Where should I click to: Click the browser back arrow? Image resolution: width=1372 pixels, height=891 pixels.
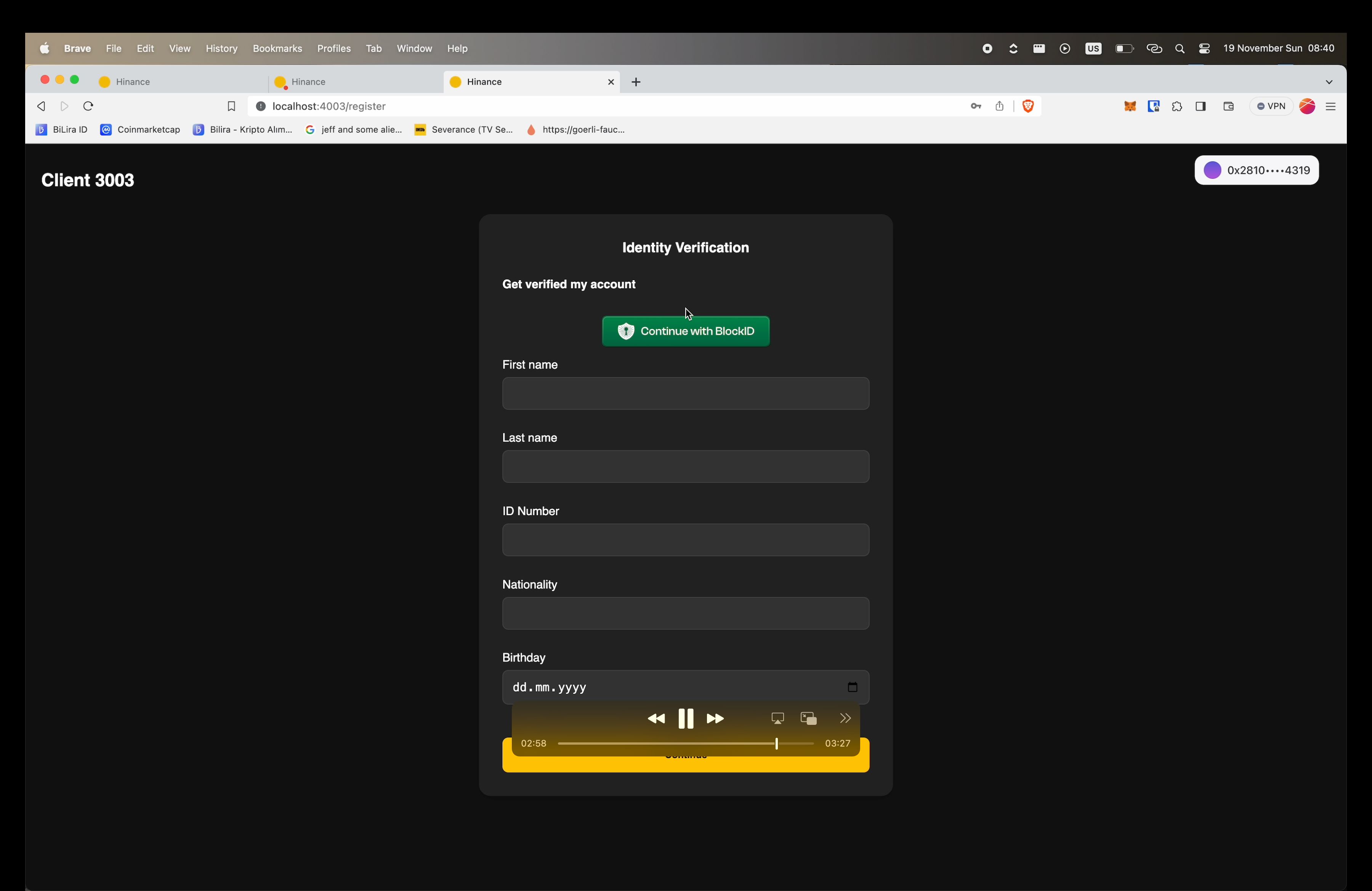41,106
